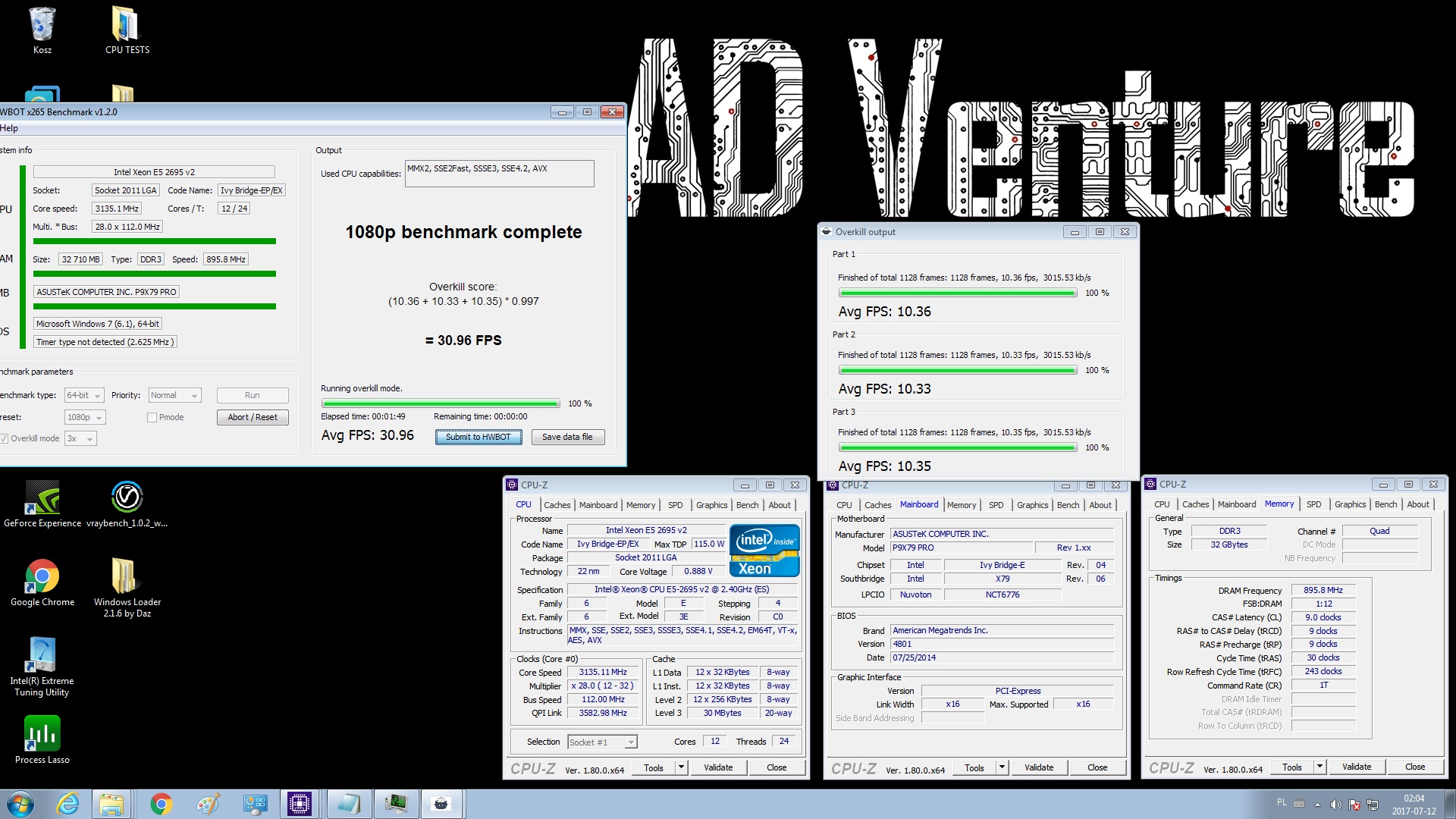Click the Intel Xeon inside logo in CPU-Z
Viewport: 1456px width, 819px height.
pyautogui.click(x=764, y=551)
